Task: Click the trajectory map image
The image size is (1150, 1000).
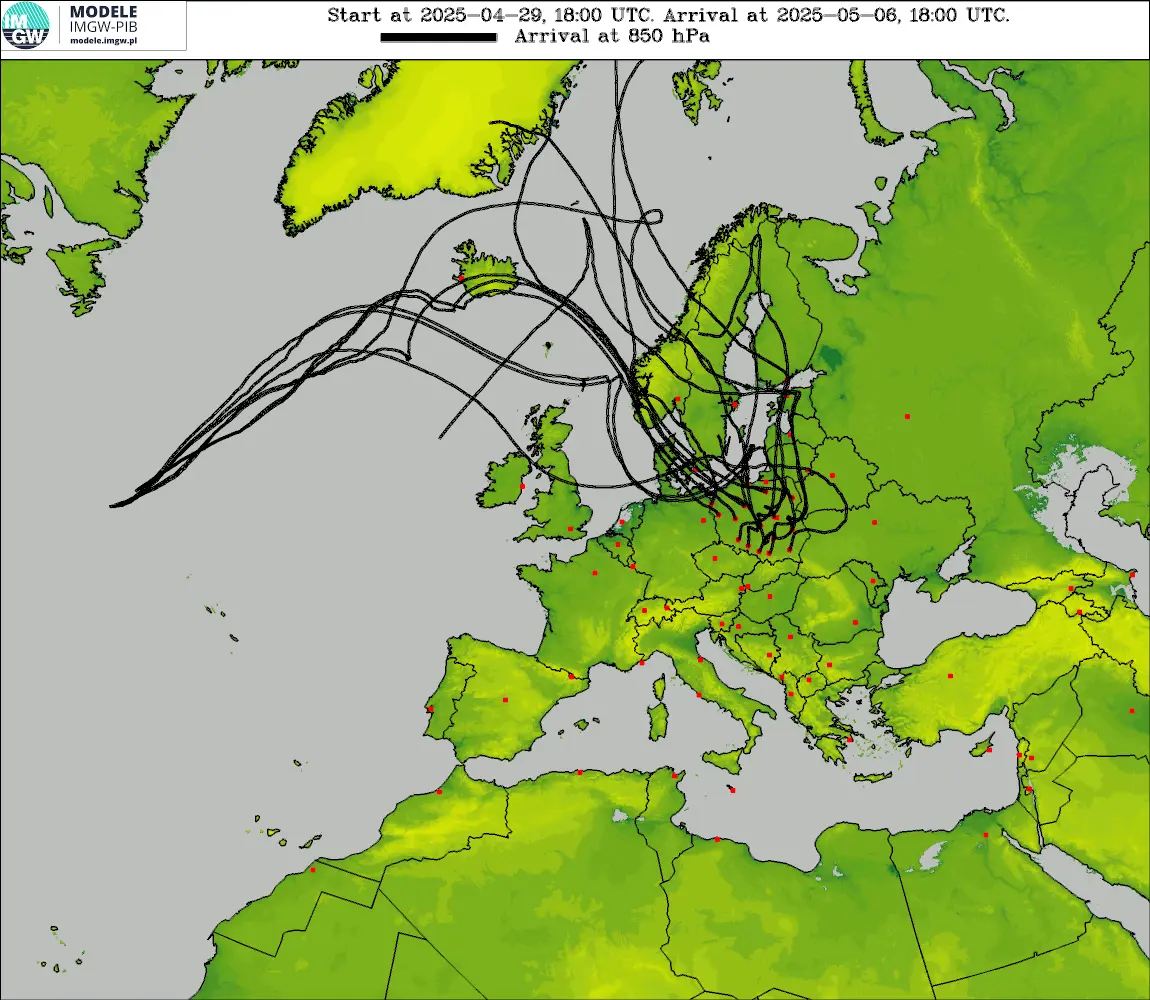Action: (575, 530)
